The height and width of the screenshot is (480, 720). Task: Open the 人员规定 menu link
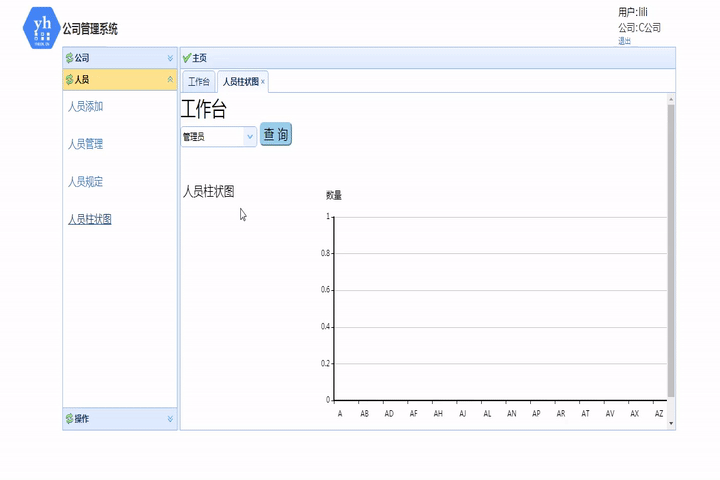pos(85,182)
